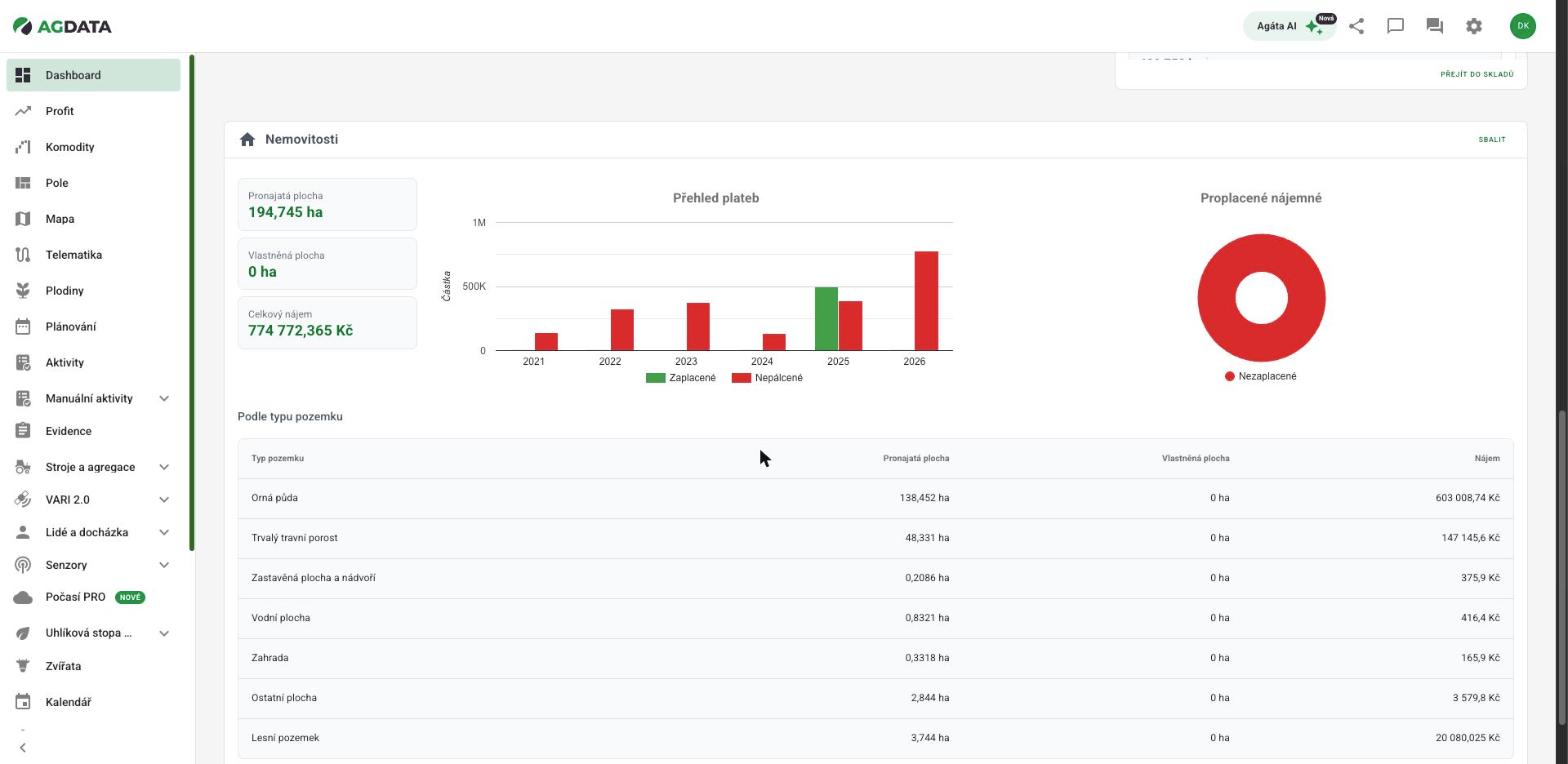Click the red donut chart
This screenshot has height=764, width=1568.
click(1261, 298)
